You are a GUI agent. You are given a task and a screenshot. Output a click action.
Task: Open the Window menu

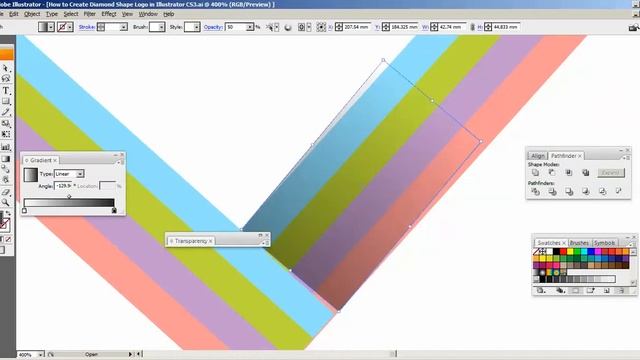[x=148, y=14]
